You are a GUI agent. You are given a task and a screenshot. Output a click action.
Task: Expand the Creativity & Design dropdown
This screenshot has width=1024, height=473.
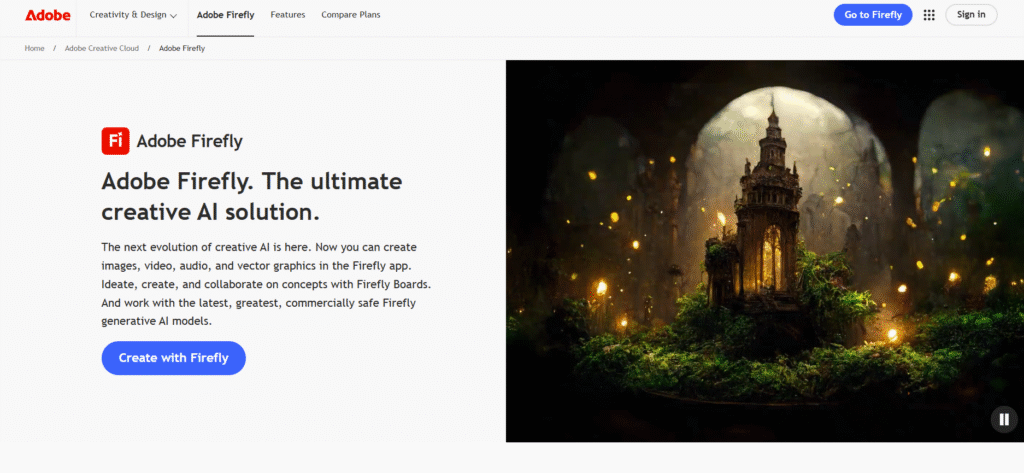[133, 15]
